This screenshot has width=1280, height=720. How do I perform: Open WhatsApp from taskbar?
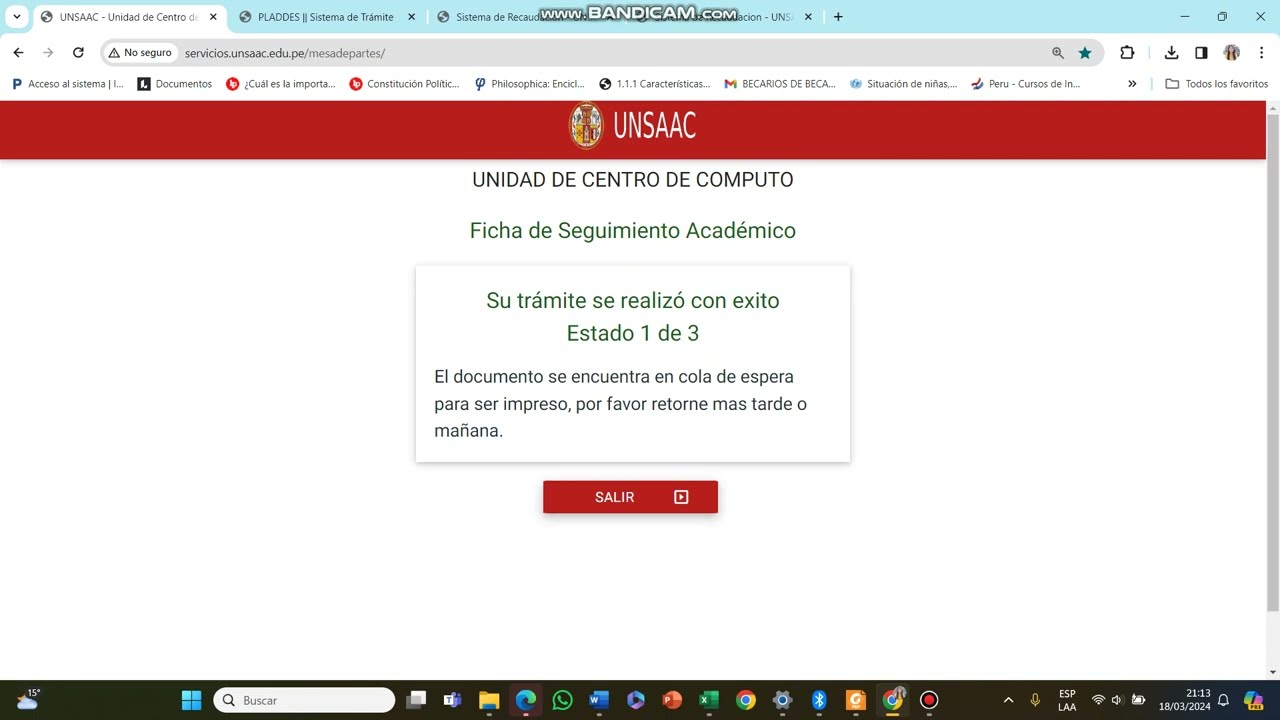tap(562, 700)
